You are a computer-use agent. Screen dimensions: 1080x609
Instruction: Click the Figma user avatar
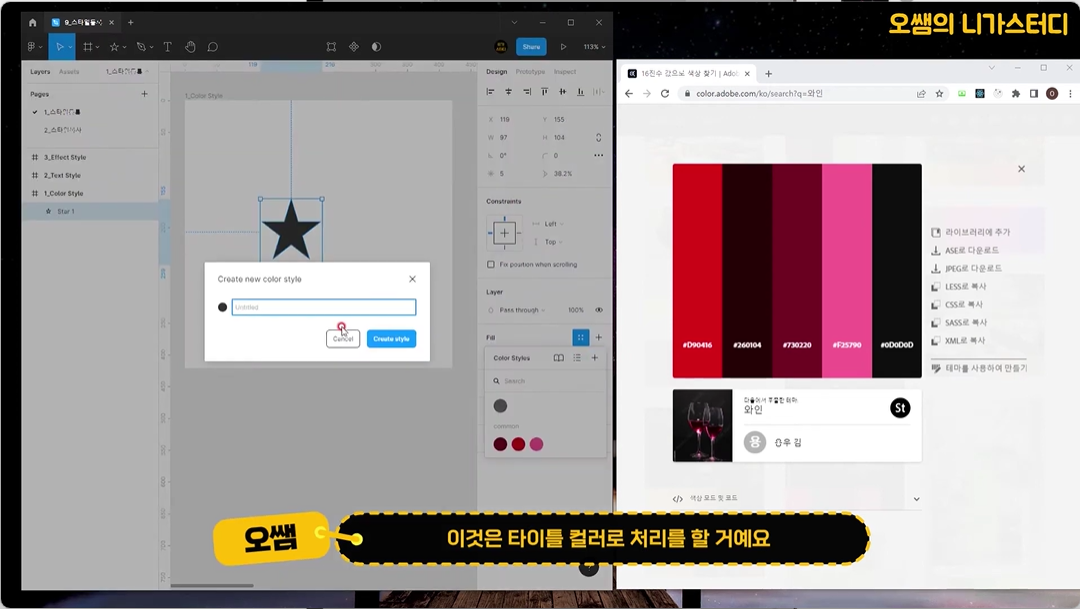(x=501, y=47)
